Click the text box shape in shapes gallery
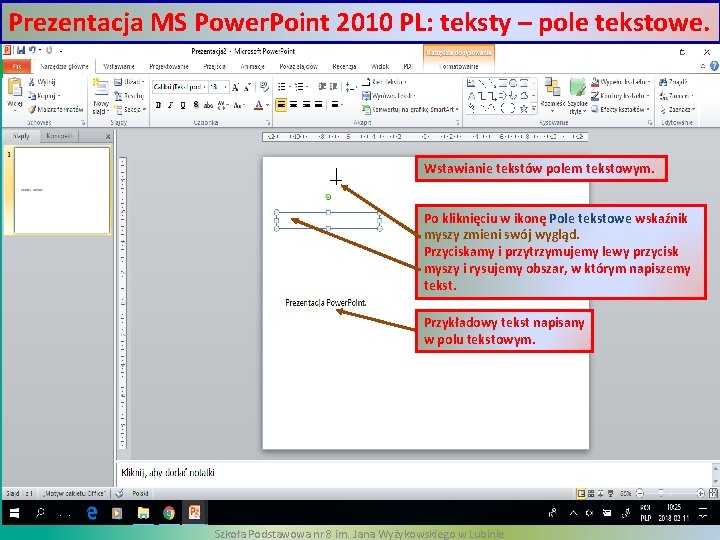 pos(471,83)
